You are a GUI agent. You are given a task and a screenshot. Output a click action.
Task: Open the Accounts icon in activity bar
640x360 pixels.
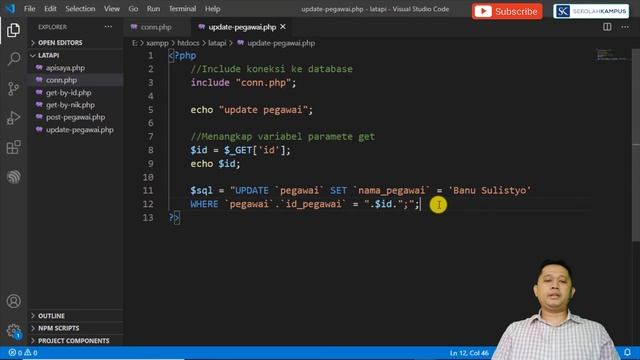13,301
